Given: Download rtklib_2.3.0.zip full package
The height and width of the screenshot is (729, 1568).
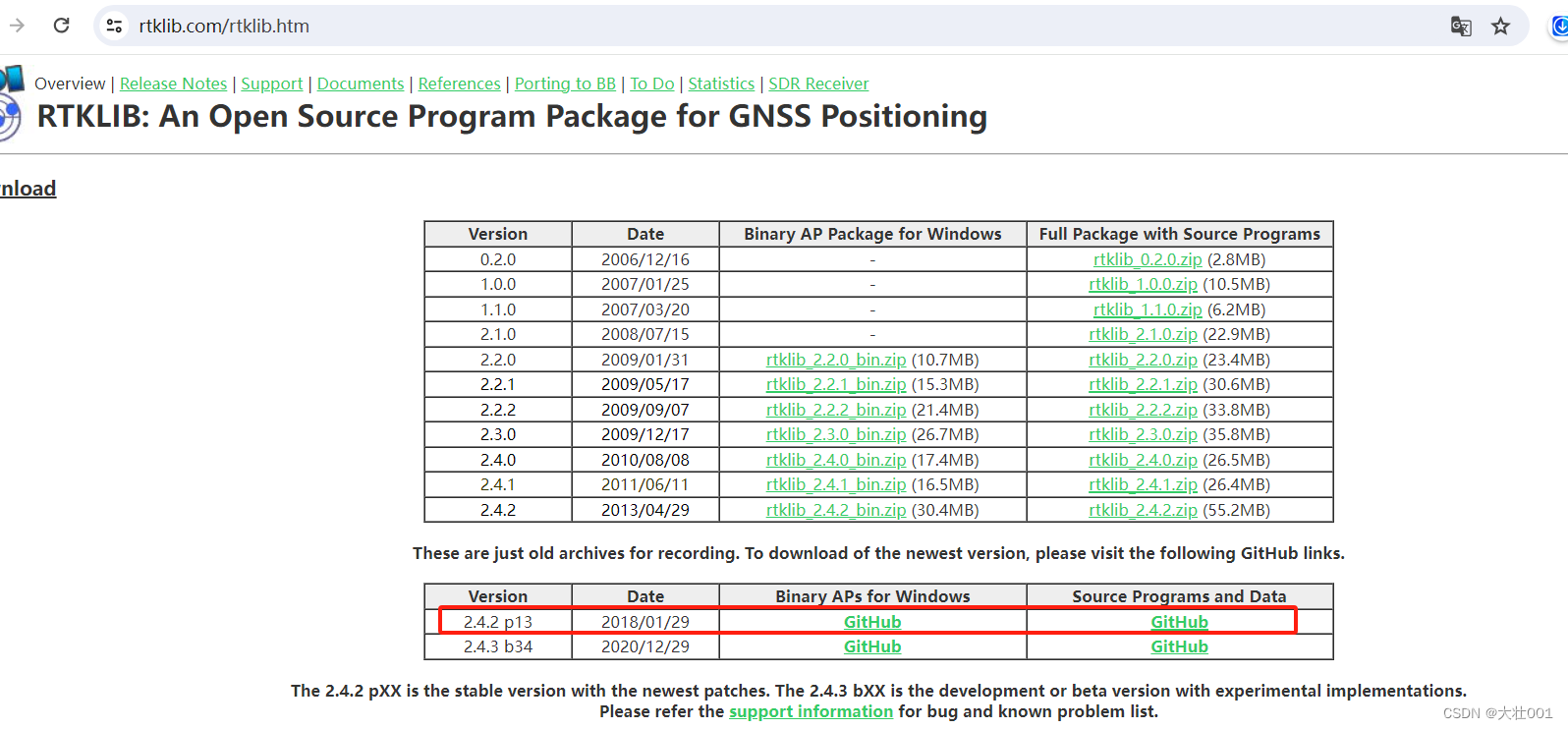Looking at the screenshot, I should [x=1143, y=434].
